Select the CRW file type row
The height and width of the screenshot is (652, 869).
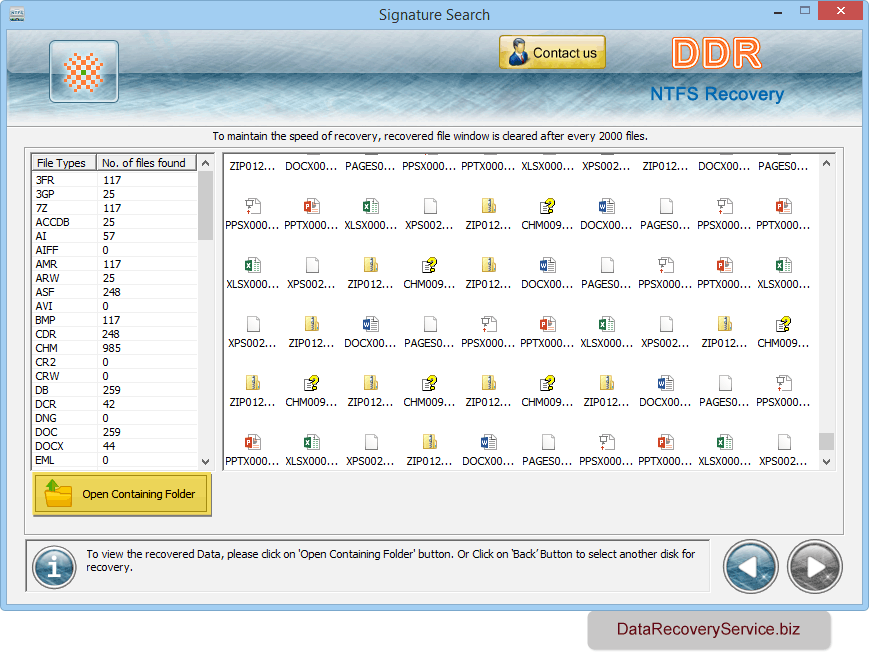(x=114, y=376)
